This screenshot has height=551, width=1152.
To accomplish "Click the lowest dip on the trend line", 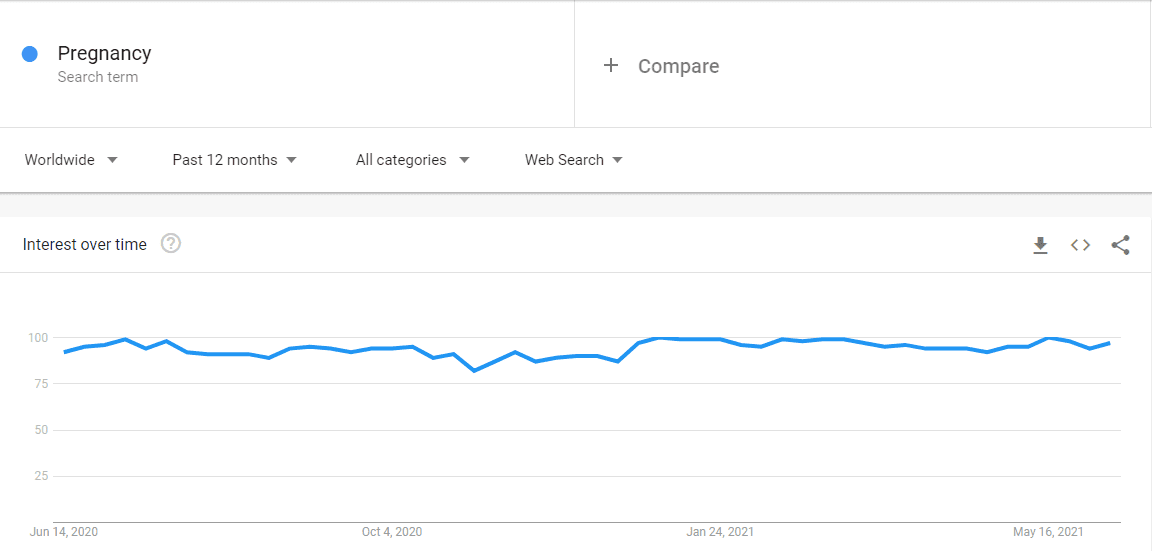I will pyautogui.click(x=475, y=370).
